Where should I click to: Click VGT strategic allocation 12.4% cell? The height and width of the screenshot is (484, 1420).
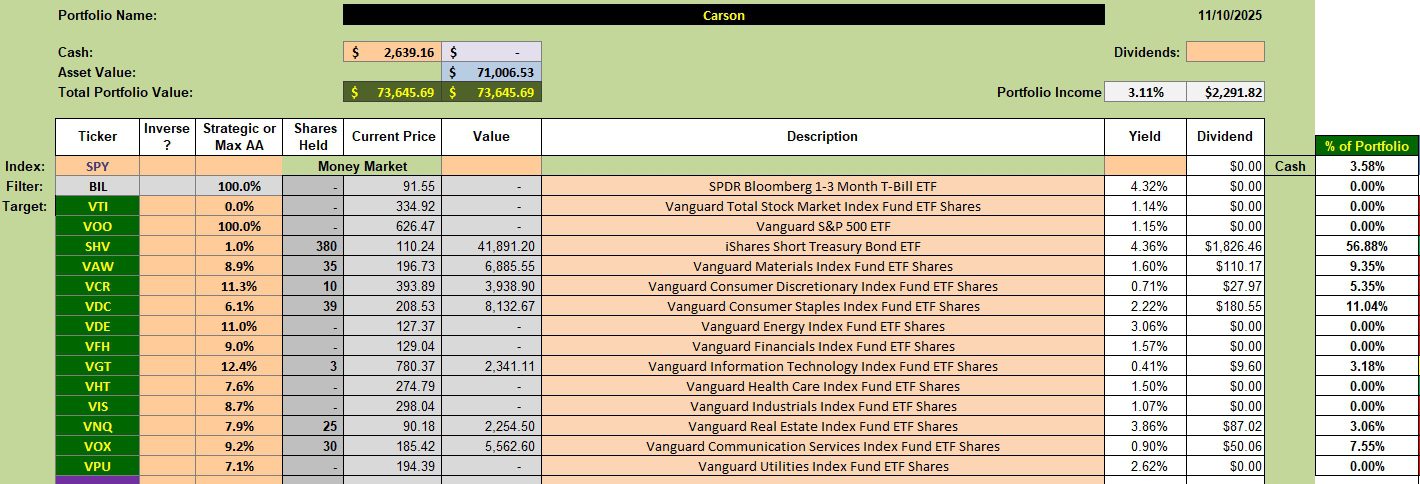tap(239, 366)
